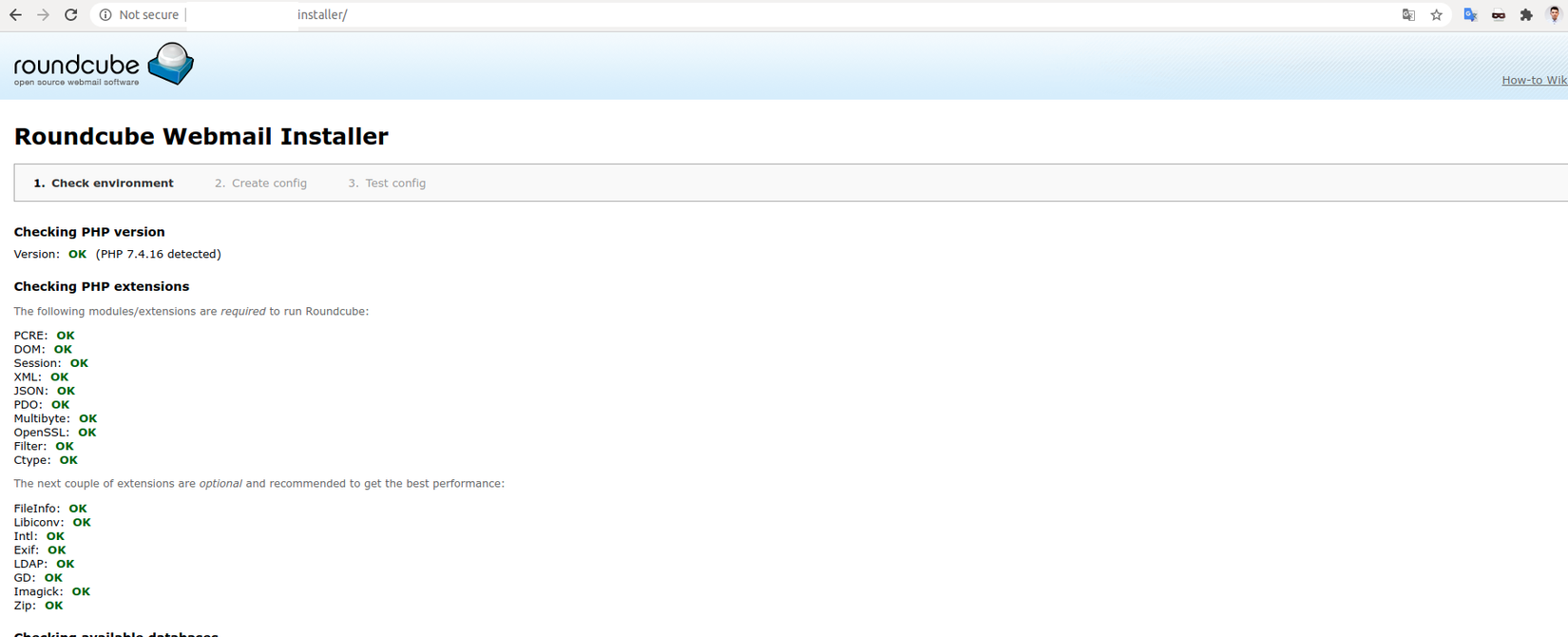The image size is (1568, 637).
Task: Click the 'roundcube' wordmark text in header
Action: (x=76, y=65)
